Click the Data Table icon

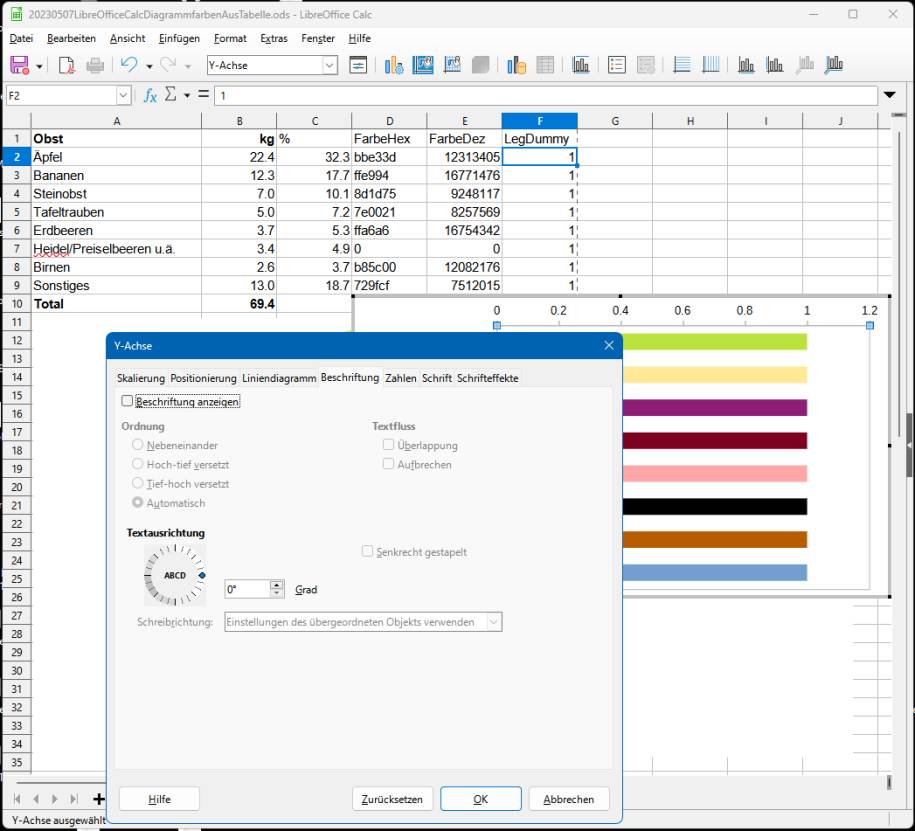click(545, 65)
